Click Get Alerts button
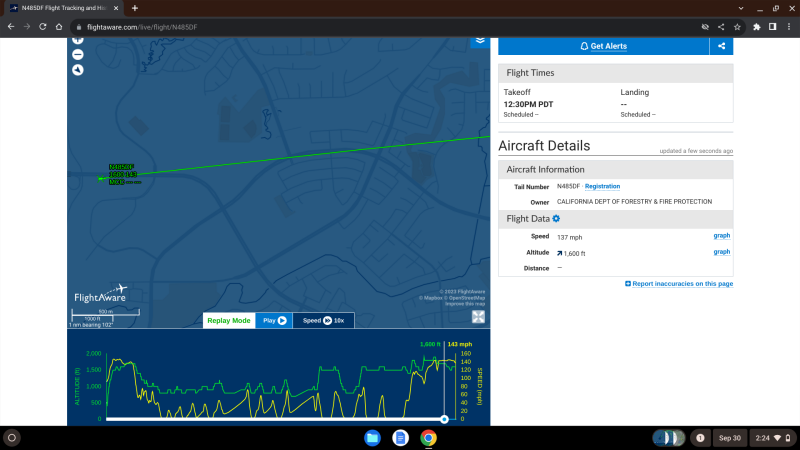Viewport: 800px width, 450px height. coord(604,46)
